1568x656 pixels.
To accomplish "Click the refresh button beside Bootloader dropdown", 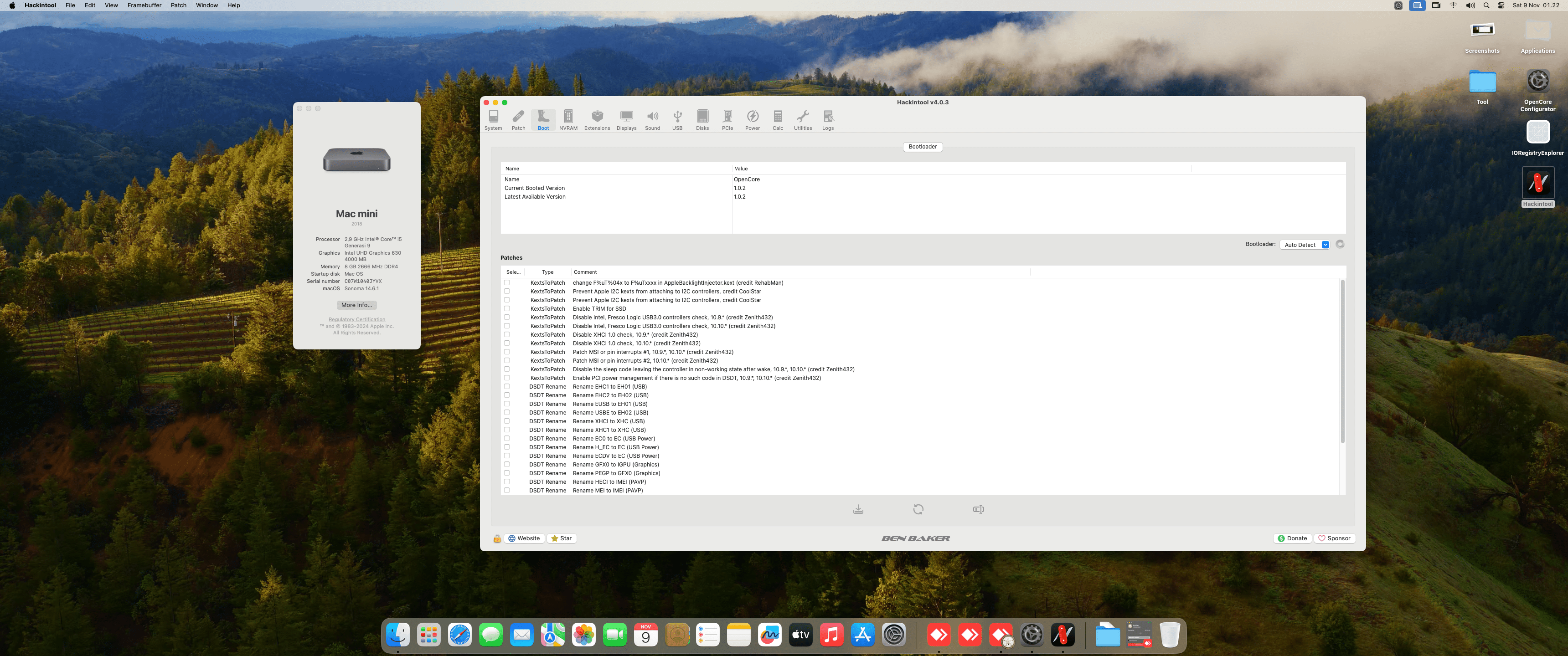I will click(x=1340, y=244).
